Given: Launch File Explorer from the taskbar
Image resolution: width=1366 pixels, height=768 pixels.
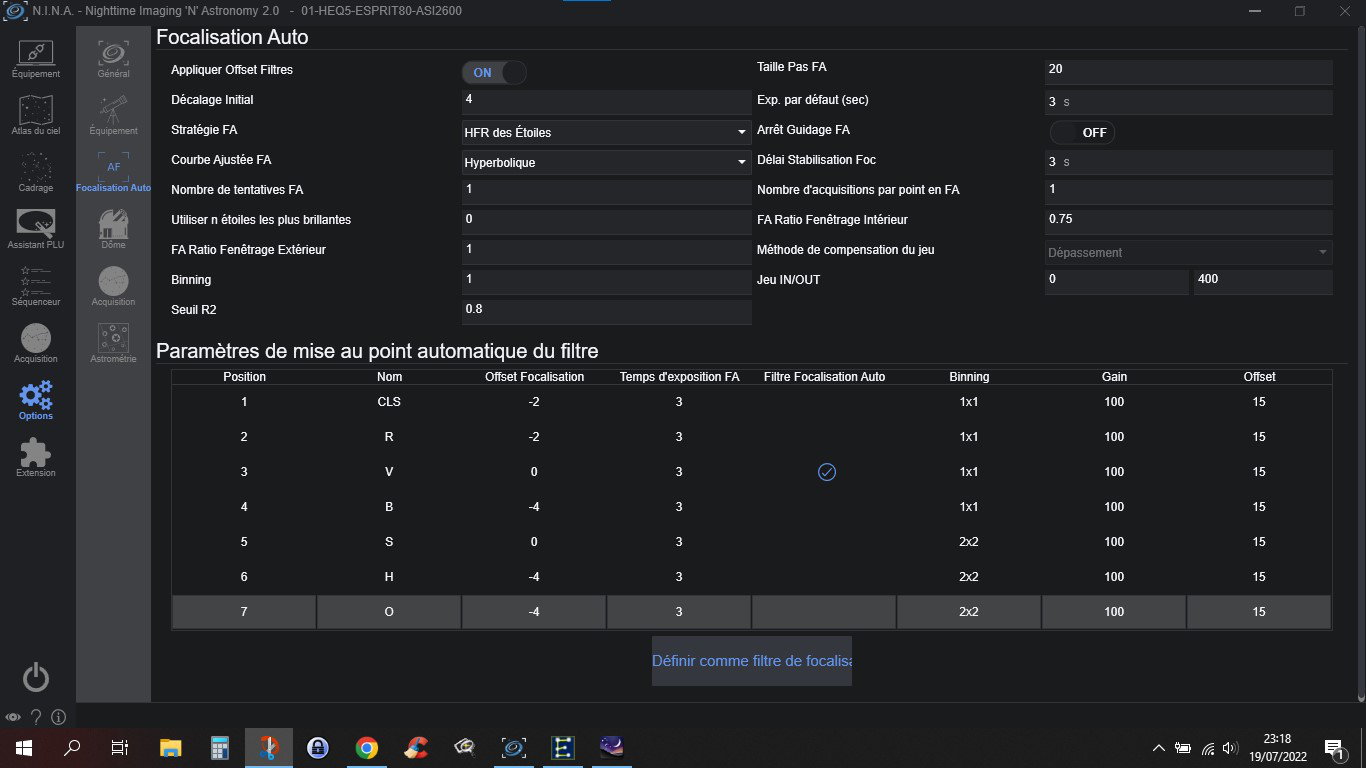Looking at the screenshot, I should pos(171,748).
